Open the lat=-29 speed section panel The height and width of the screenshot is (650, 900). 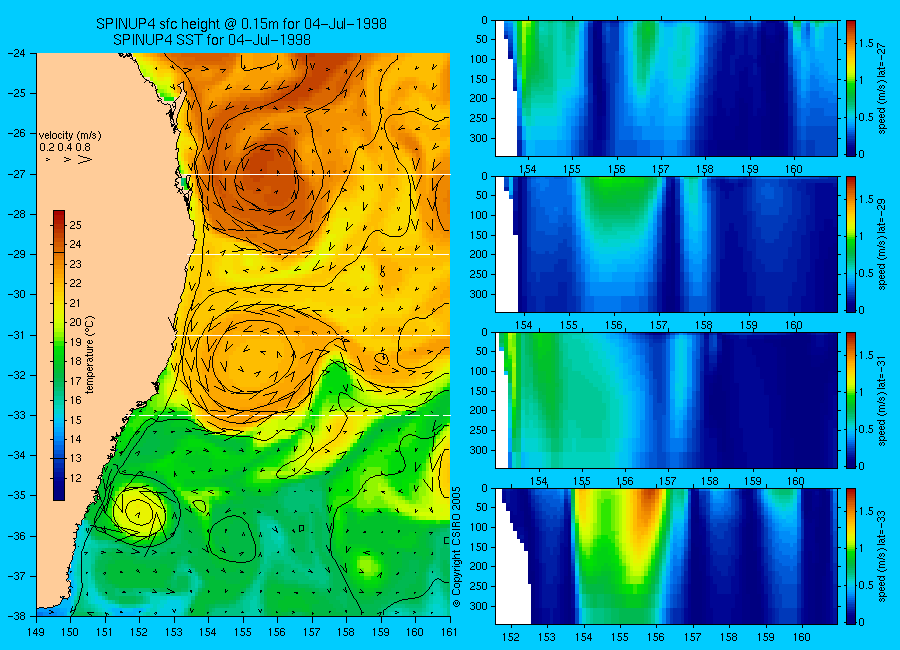click(x=666, y=245)
